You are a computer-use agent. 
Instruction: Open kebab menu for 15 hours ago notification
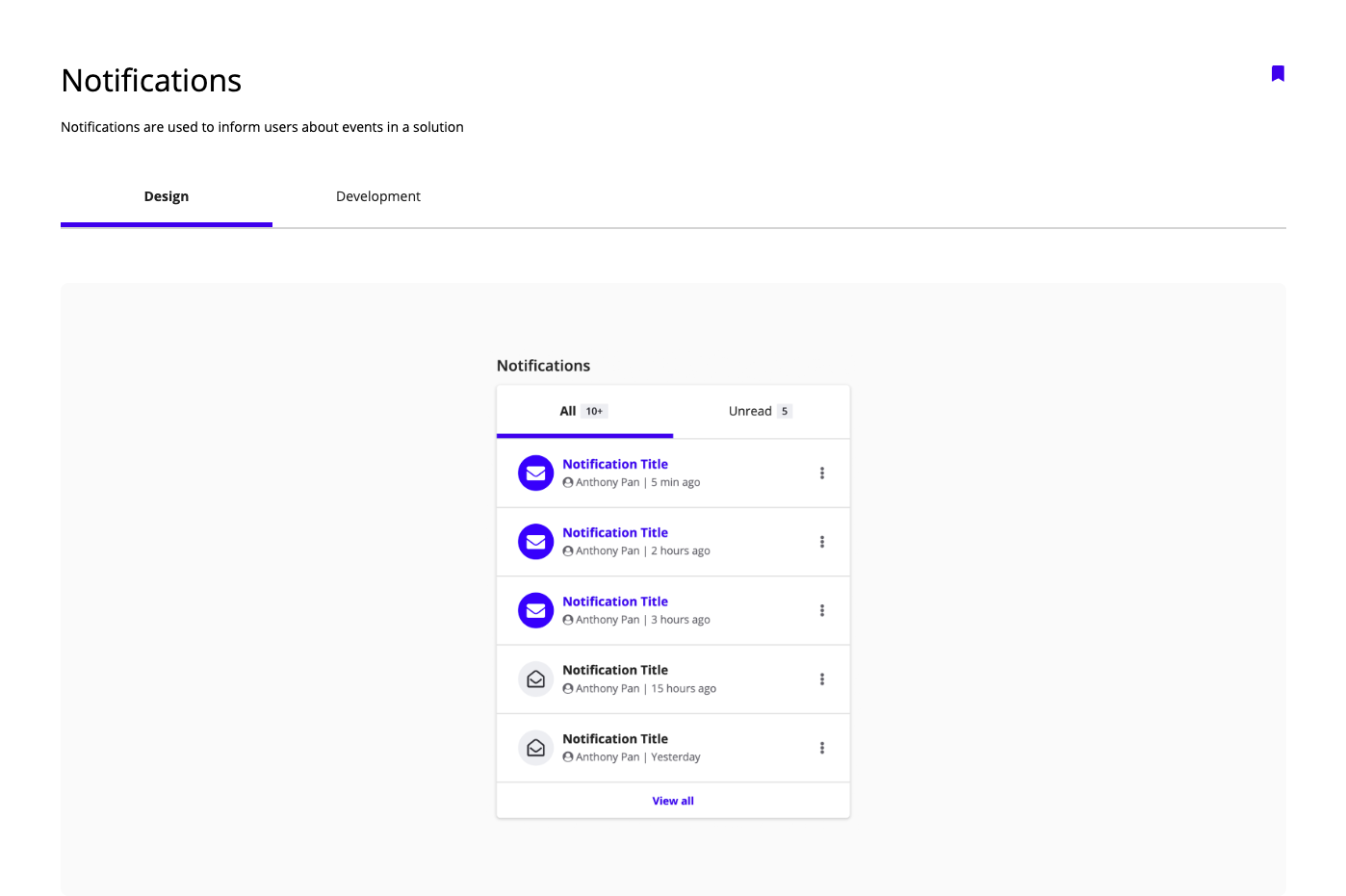point(822,679)
